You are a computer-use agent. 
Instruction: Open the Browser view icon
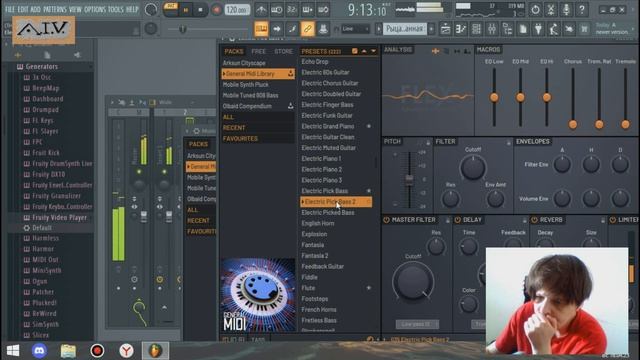[x=507, y=29]
